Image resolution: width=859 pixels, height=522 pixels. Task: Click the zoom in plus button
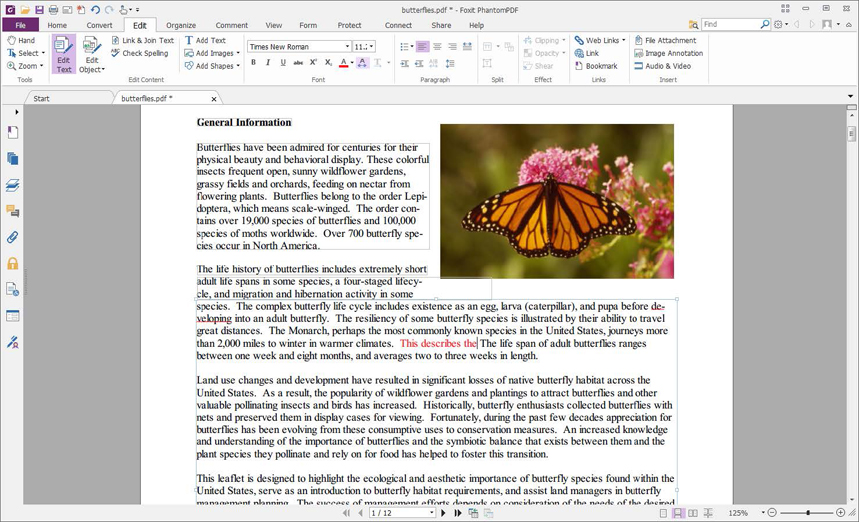tap(840, 513)
